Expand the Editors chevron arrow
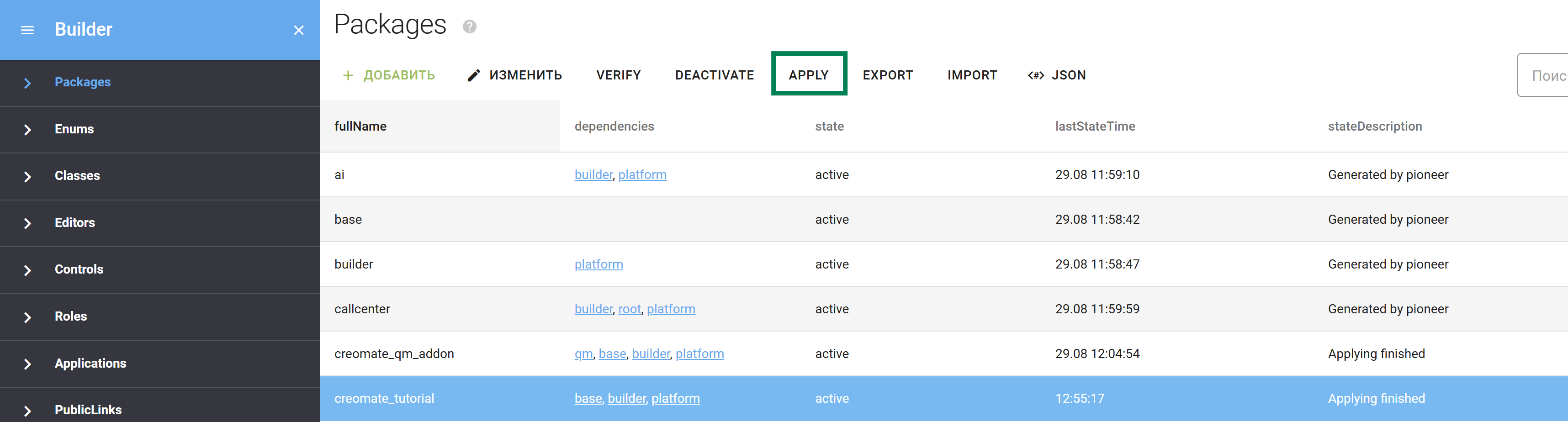 [x=27, y=223]
